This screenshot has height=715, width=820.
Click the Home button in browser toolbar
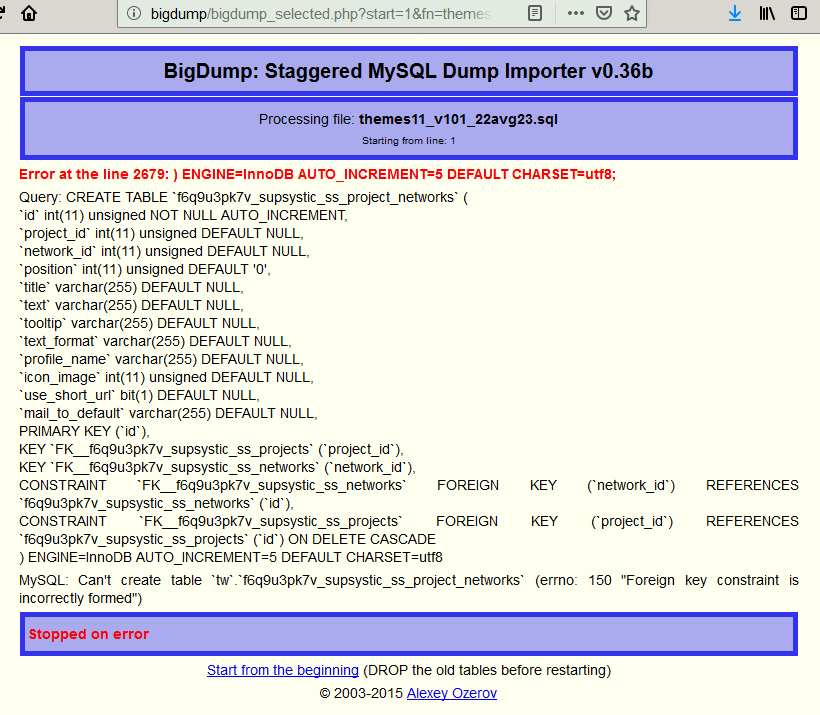(x=29, y=14)
